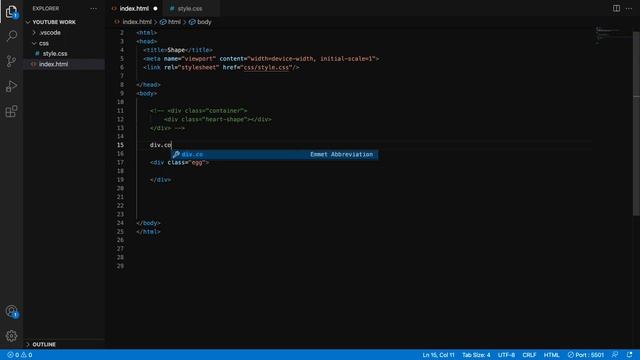
Task: Switch to the style.css tab
Action: (190, 8)
